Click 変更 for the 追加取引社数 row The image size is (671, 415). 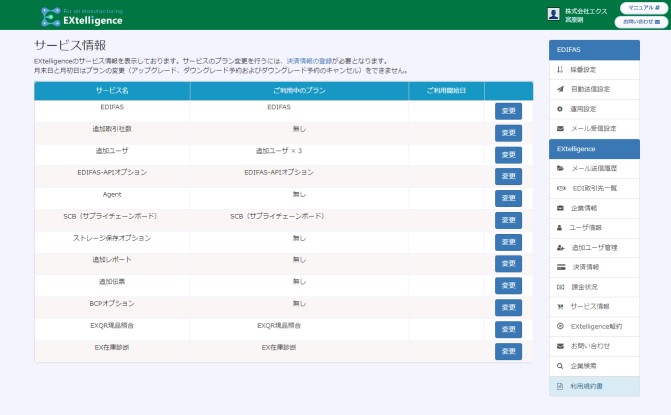pyautogui.click(x=508, y=133)
